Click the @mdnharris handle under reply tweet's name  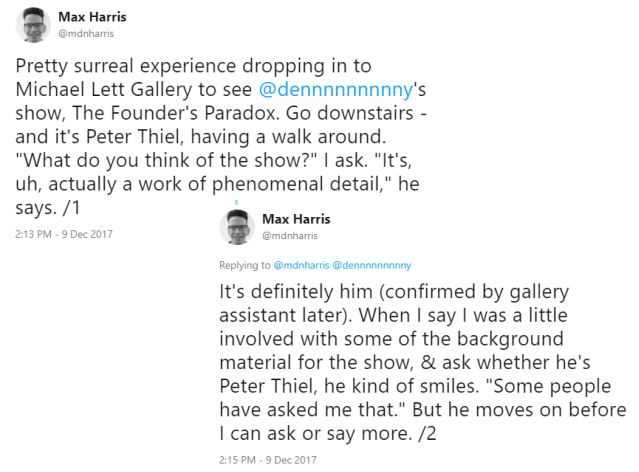(x=290, y=236)
